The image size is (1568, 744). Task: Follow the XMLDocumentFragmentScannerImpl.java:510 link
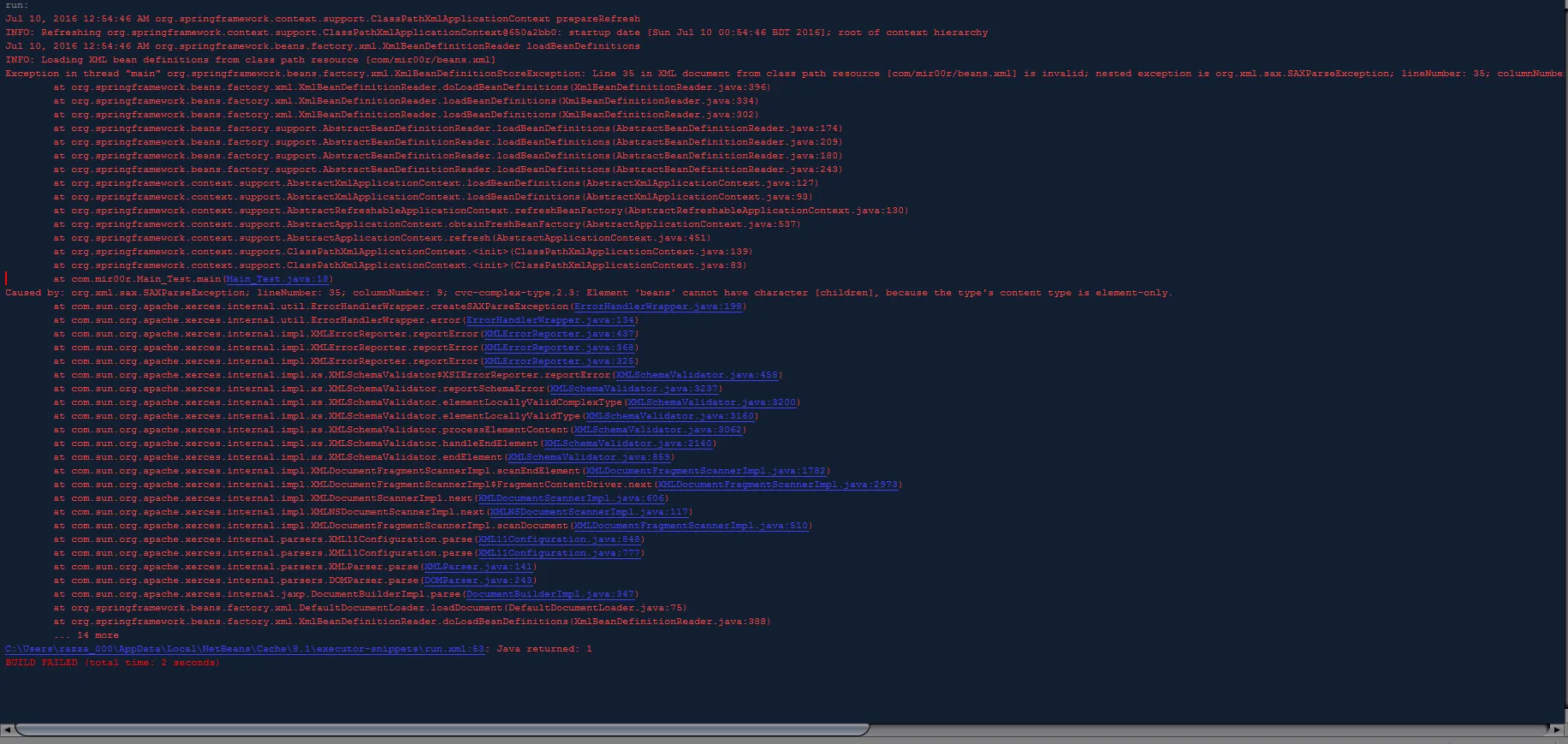pyautogui.click(x=691, y=526)
